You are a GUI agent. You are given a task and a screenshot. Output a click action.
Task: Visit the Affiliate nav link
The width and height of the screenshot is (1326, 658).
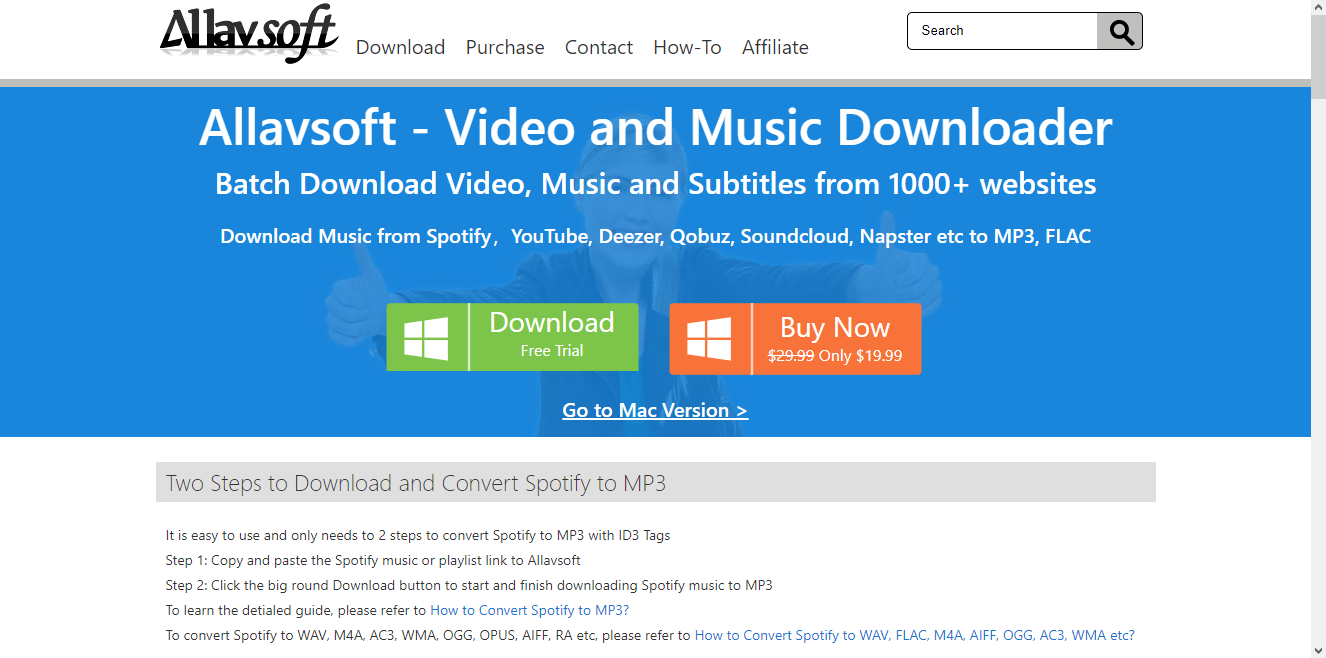[x=775, y=47]
